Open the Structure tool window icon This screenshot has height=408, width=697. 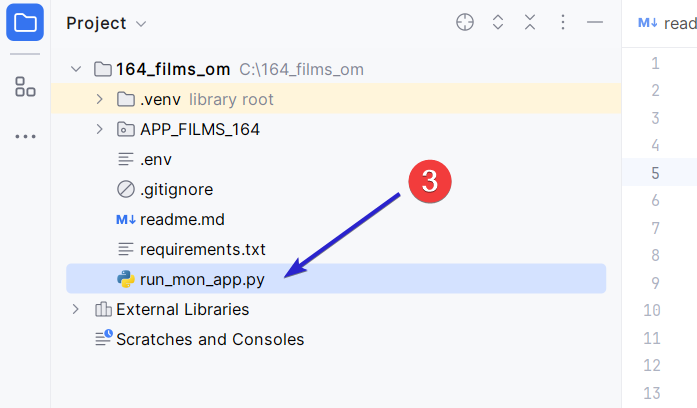tap(25, 87)
